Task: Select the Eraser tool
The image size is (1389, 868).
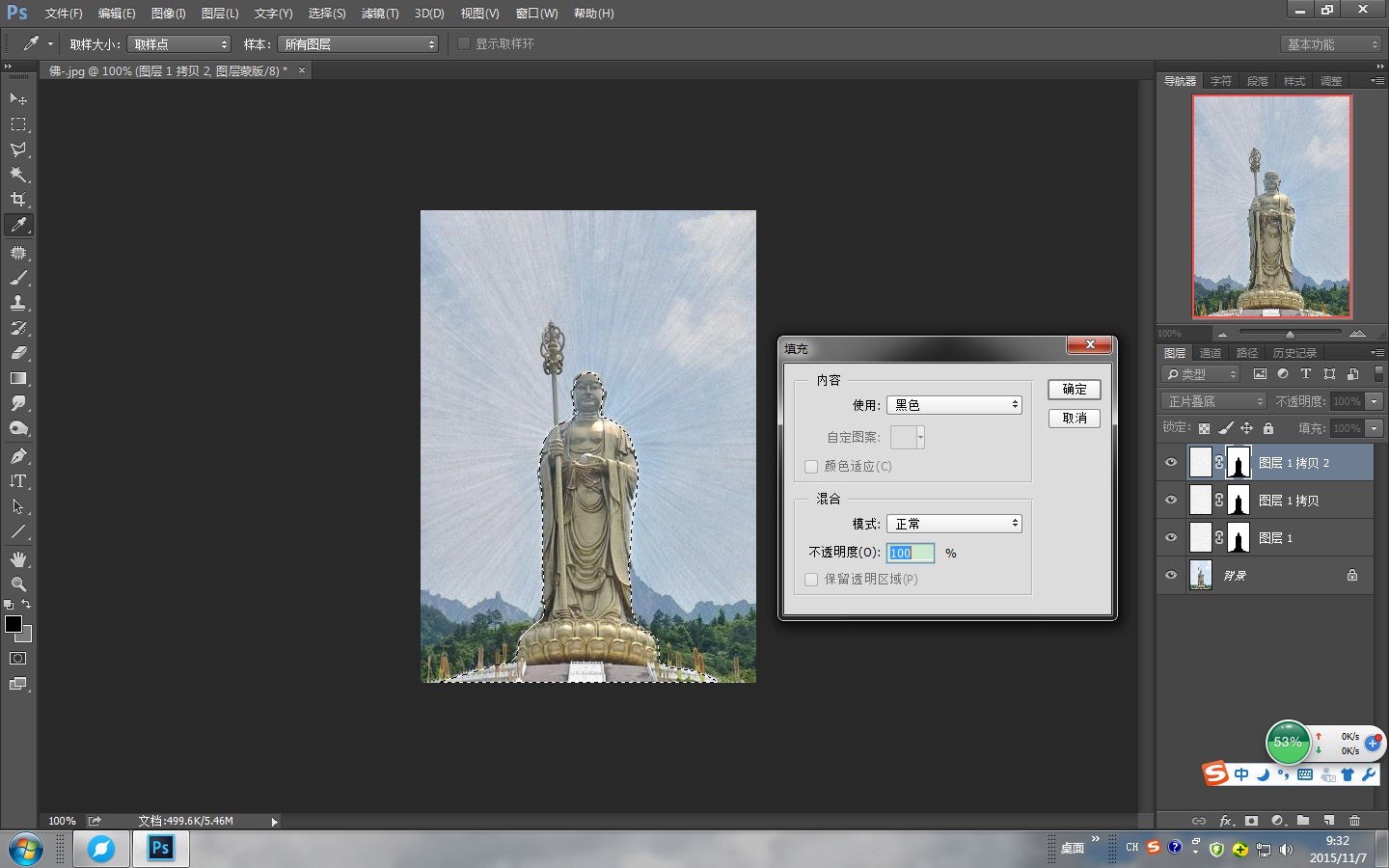Action: coord(18,353)
